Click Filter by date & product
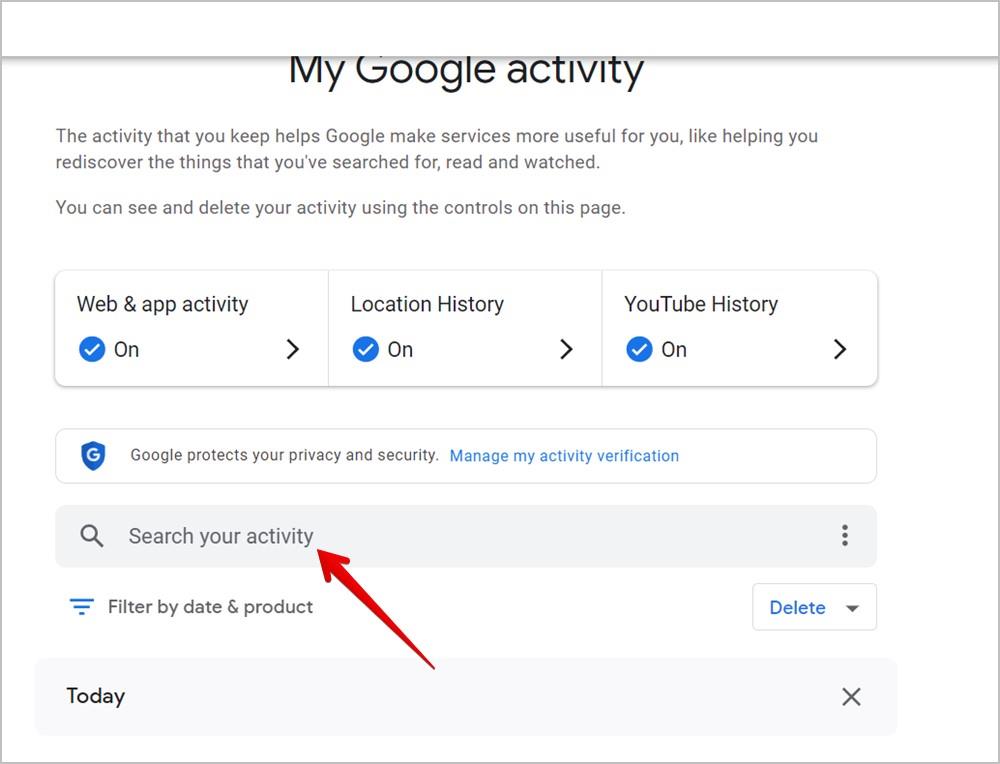This screenshot has width=1000, height=764. tap(210, 606)
